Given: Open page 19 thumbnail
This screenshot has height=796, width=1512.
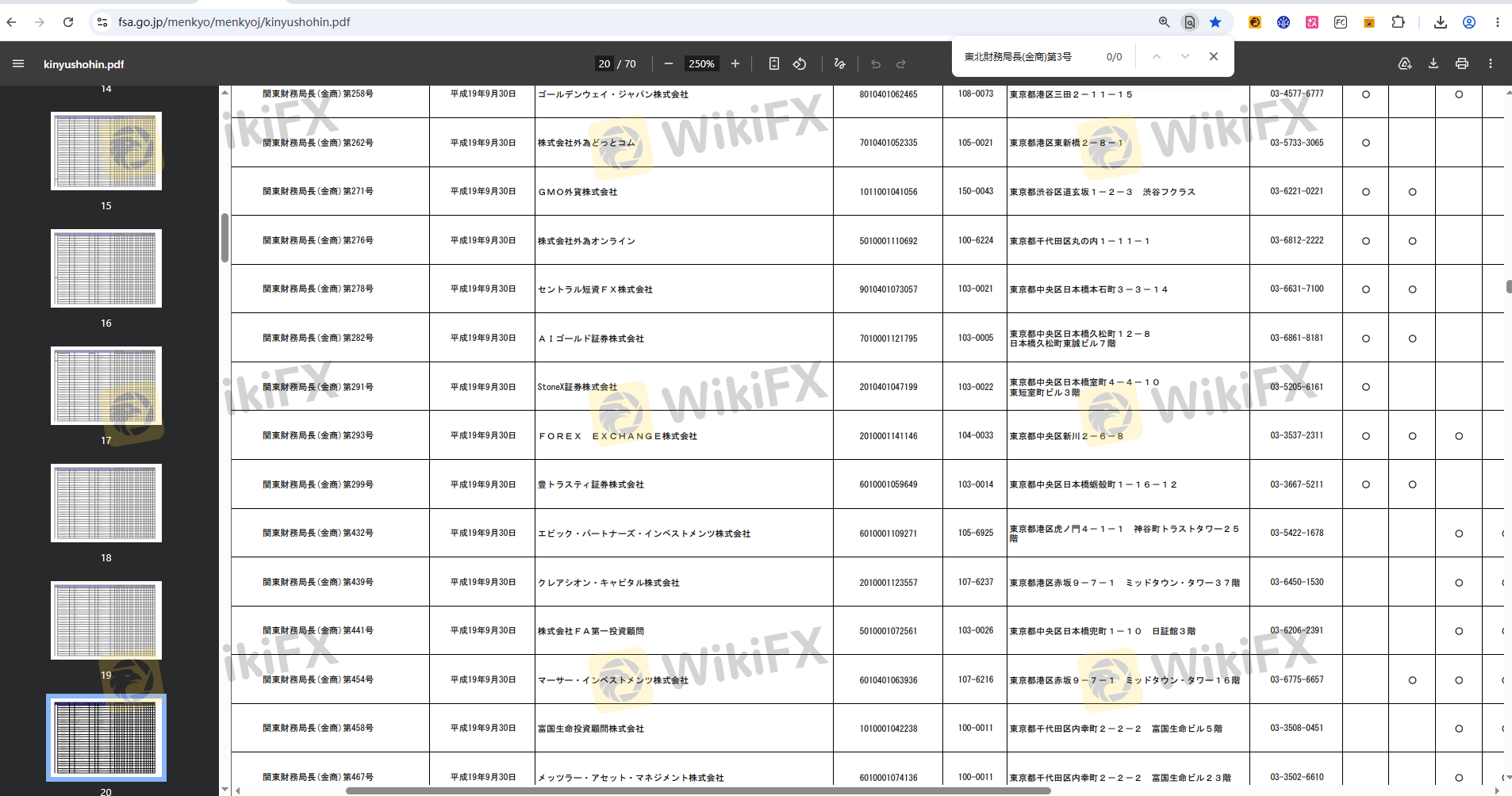Looking at the screenshot, I should pos(106,620).
